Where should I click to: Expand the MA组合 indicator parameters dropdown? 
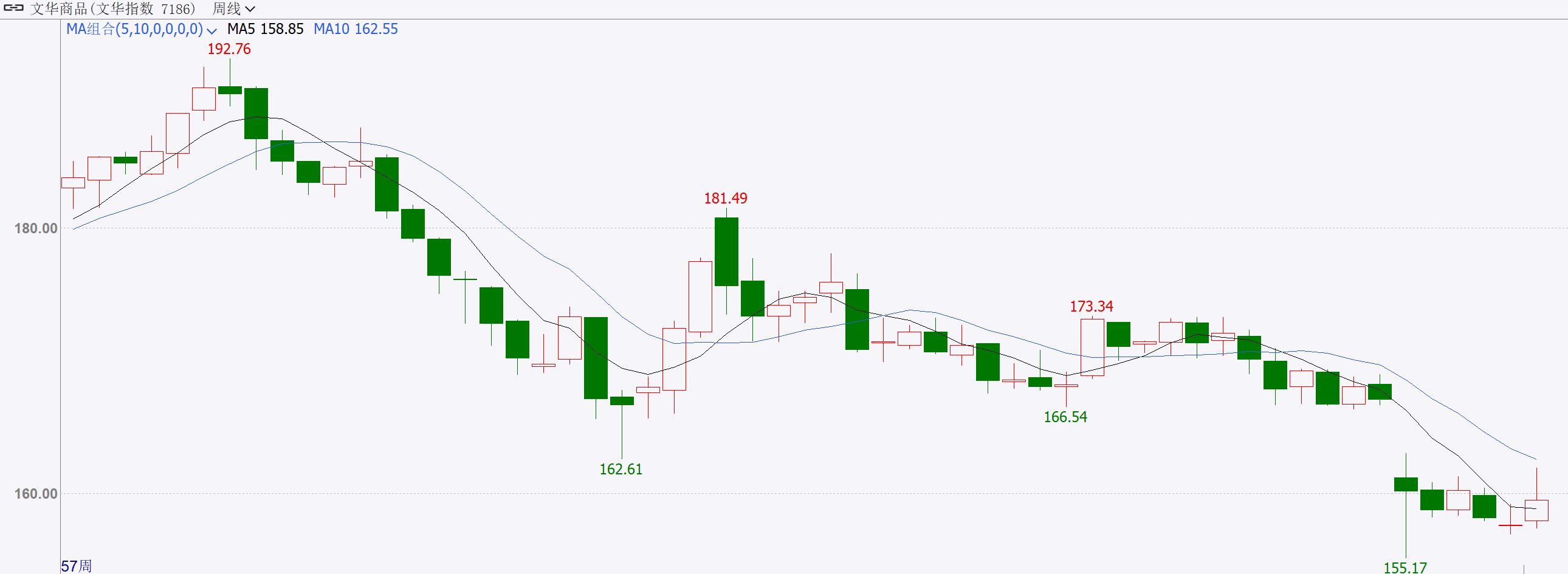coord(212,30)
